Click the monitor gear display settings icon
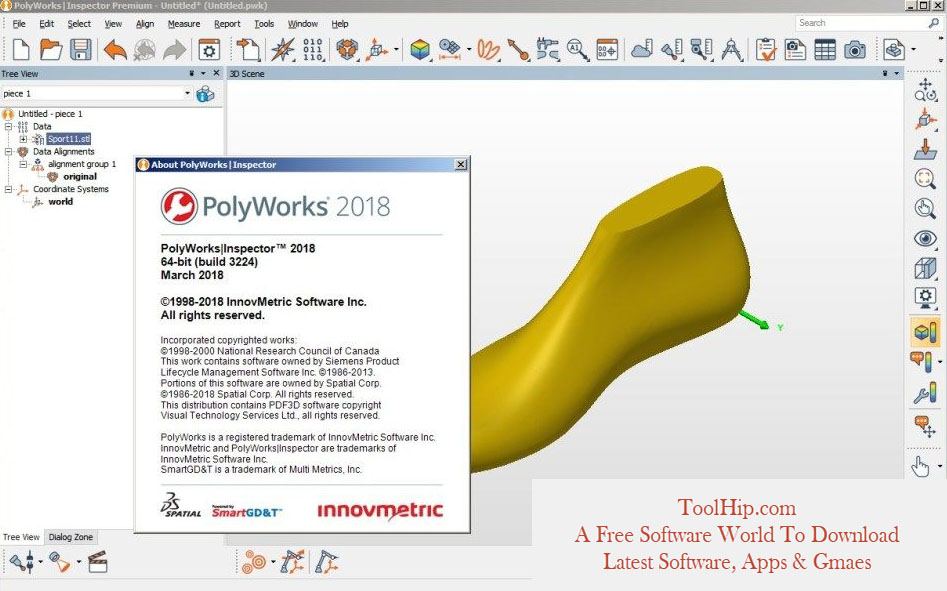 tap(925, 298)
